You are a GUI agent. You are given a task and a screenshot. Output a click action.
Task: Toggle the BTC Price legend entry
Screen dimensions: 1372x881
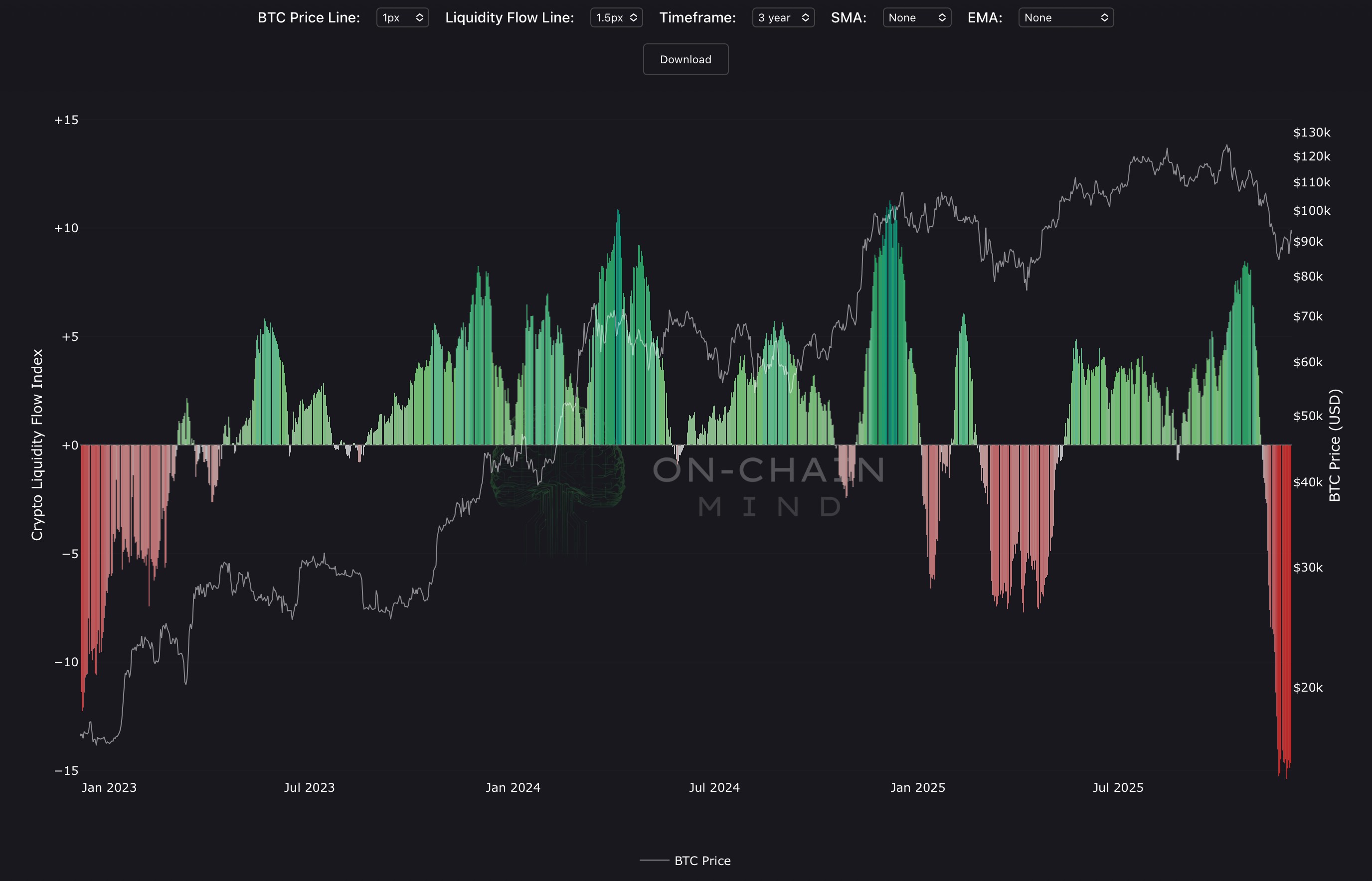[x=702, y=861]
